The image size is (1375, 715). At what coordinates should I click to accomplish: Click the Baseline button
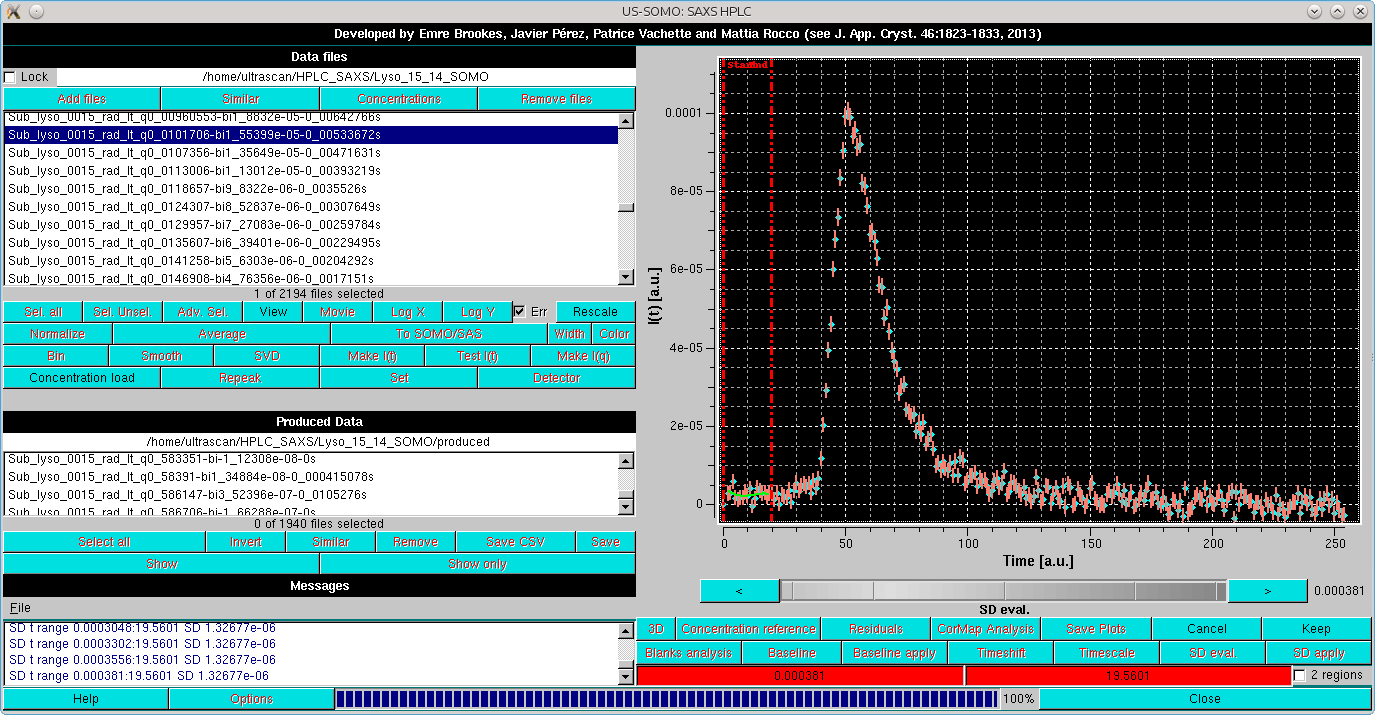coord(793,653)
